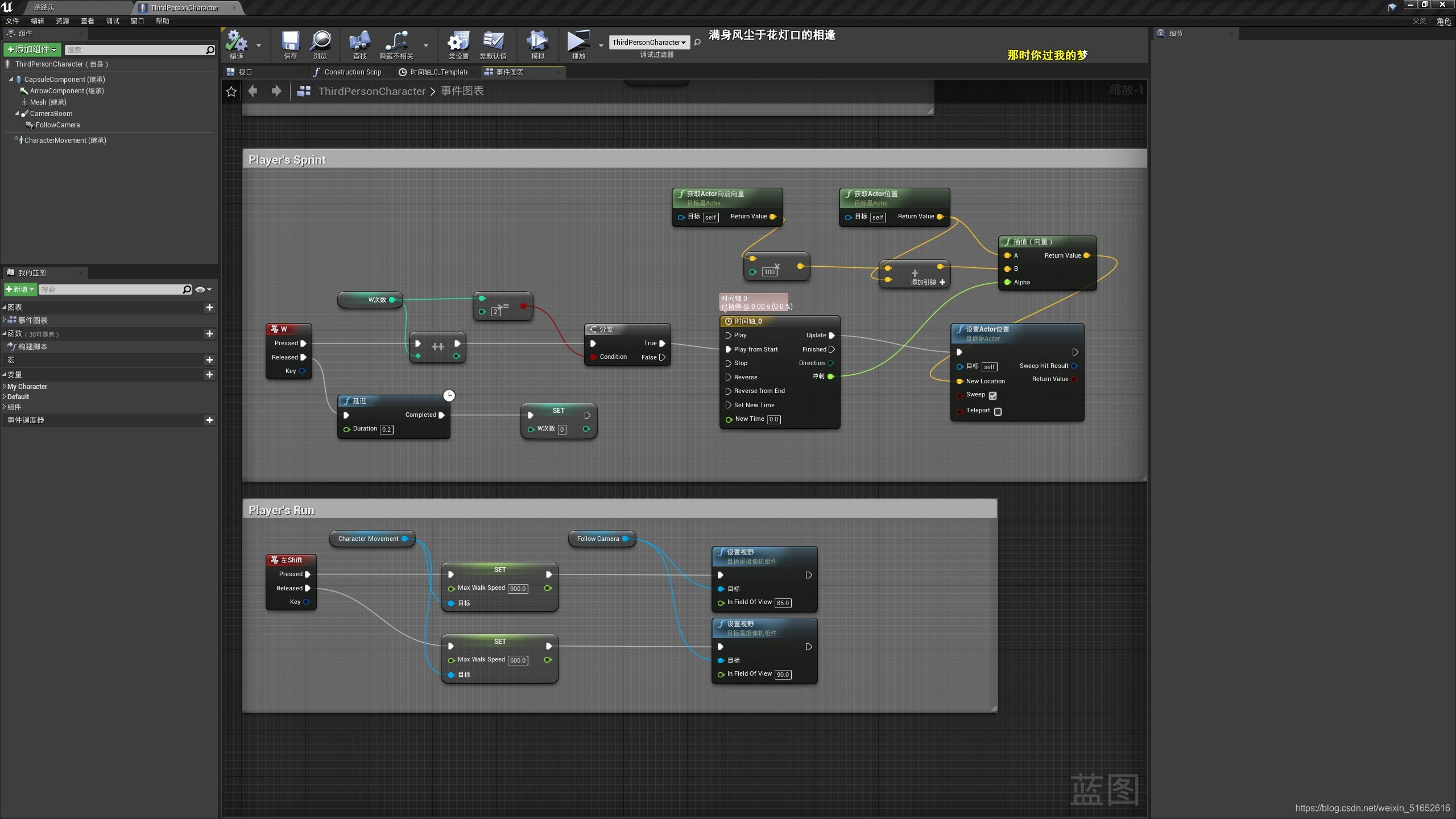Screen dimensions: 1456x819
Task: Click the 新增 (Add New) button
Action: pos(20,289)
